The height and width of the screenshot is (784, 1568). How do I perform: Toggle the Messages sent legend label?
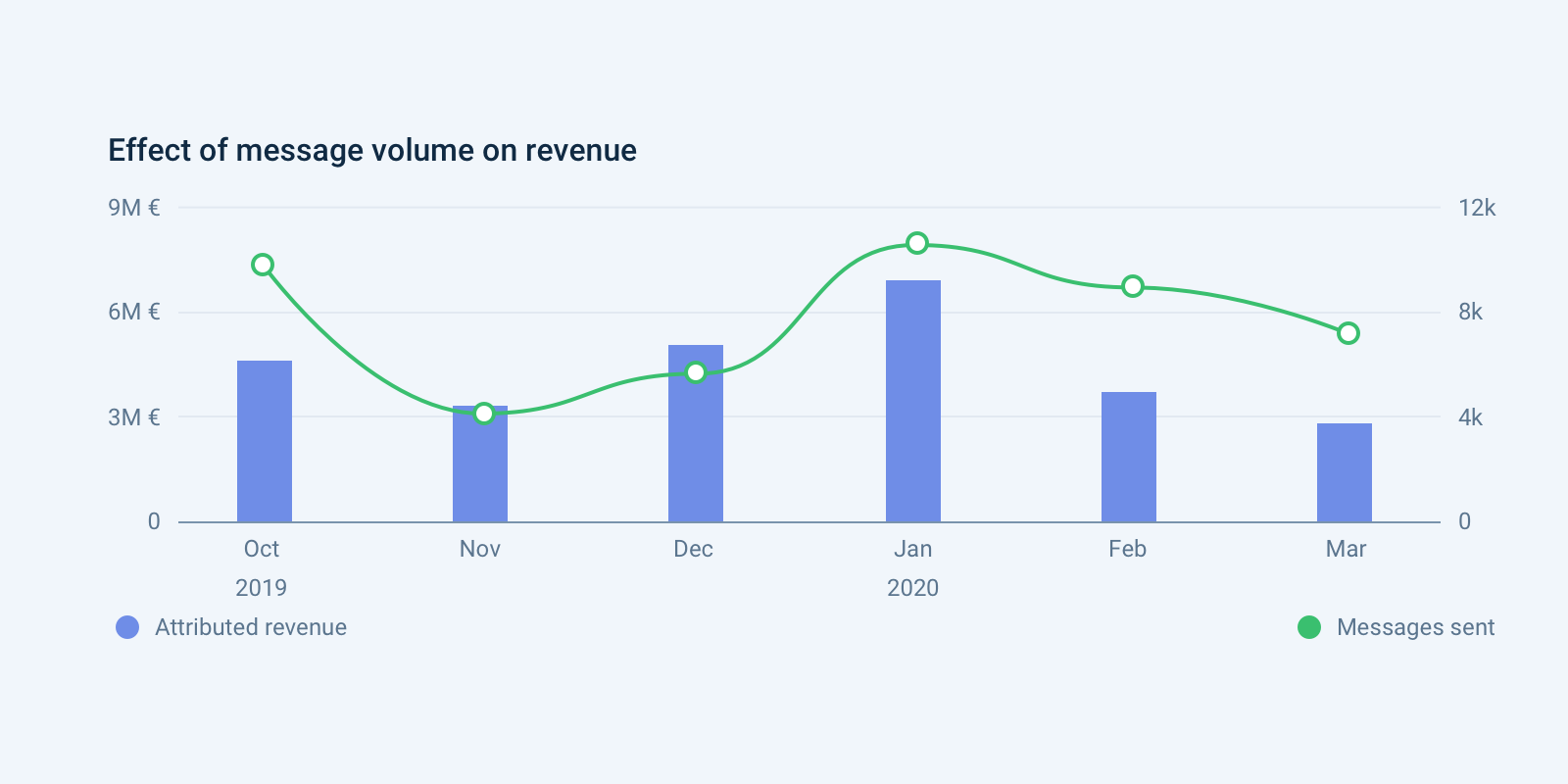(1415, 627)
